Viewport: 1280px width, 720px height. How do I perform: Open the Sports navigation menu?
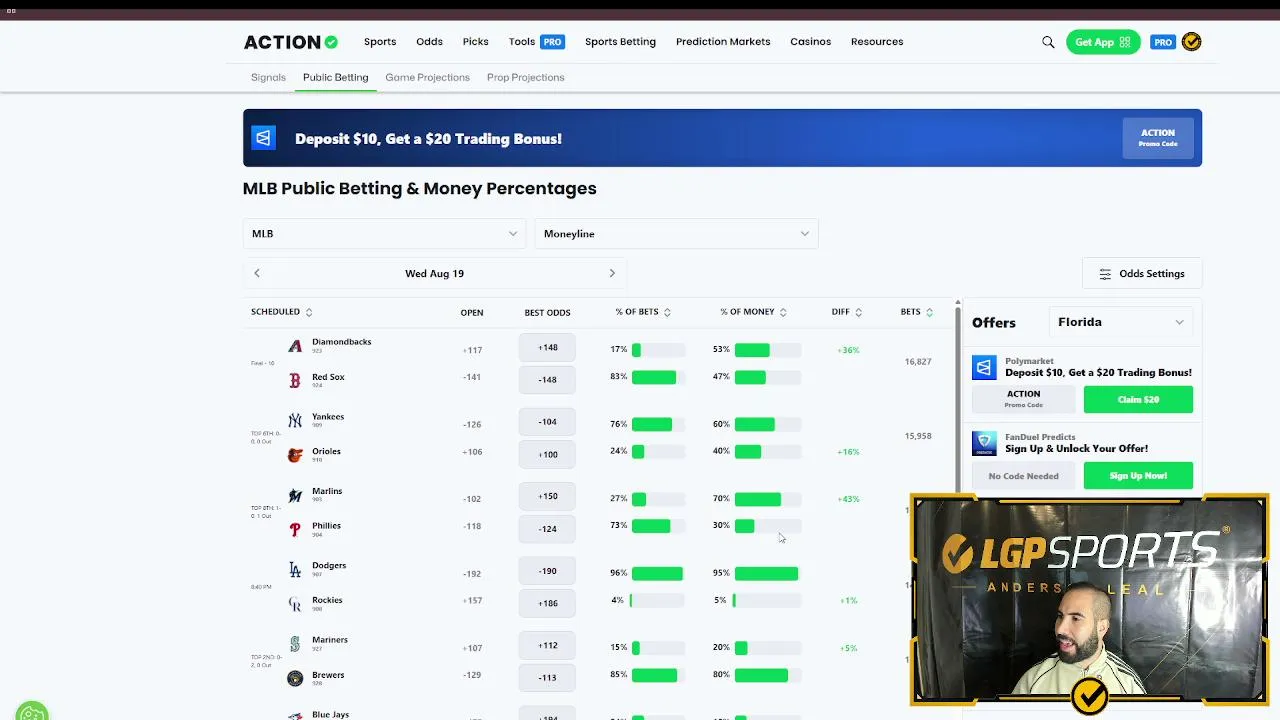point(380,42)
